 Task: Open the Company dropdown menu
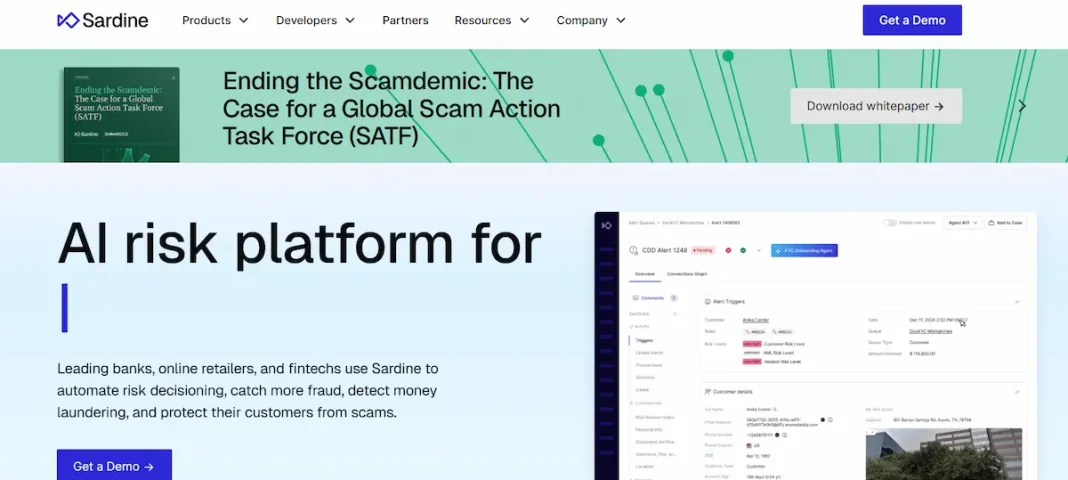click(591, 20)
